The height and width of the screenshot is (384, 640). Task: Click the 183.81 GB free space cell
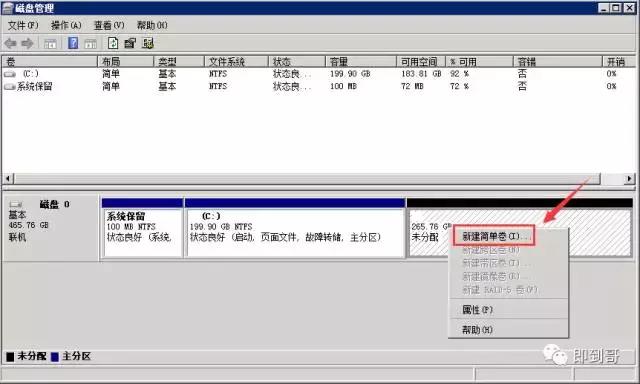pos(421,74)
